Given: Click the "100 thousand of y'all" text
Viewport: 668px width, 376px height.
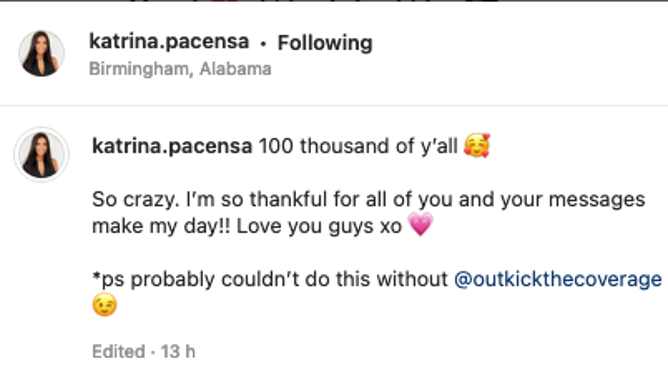Looking at the screenshot, I should coord(358,146).
